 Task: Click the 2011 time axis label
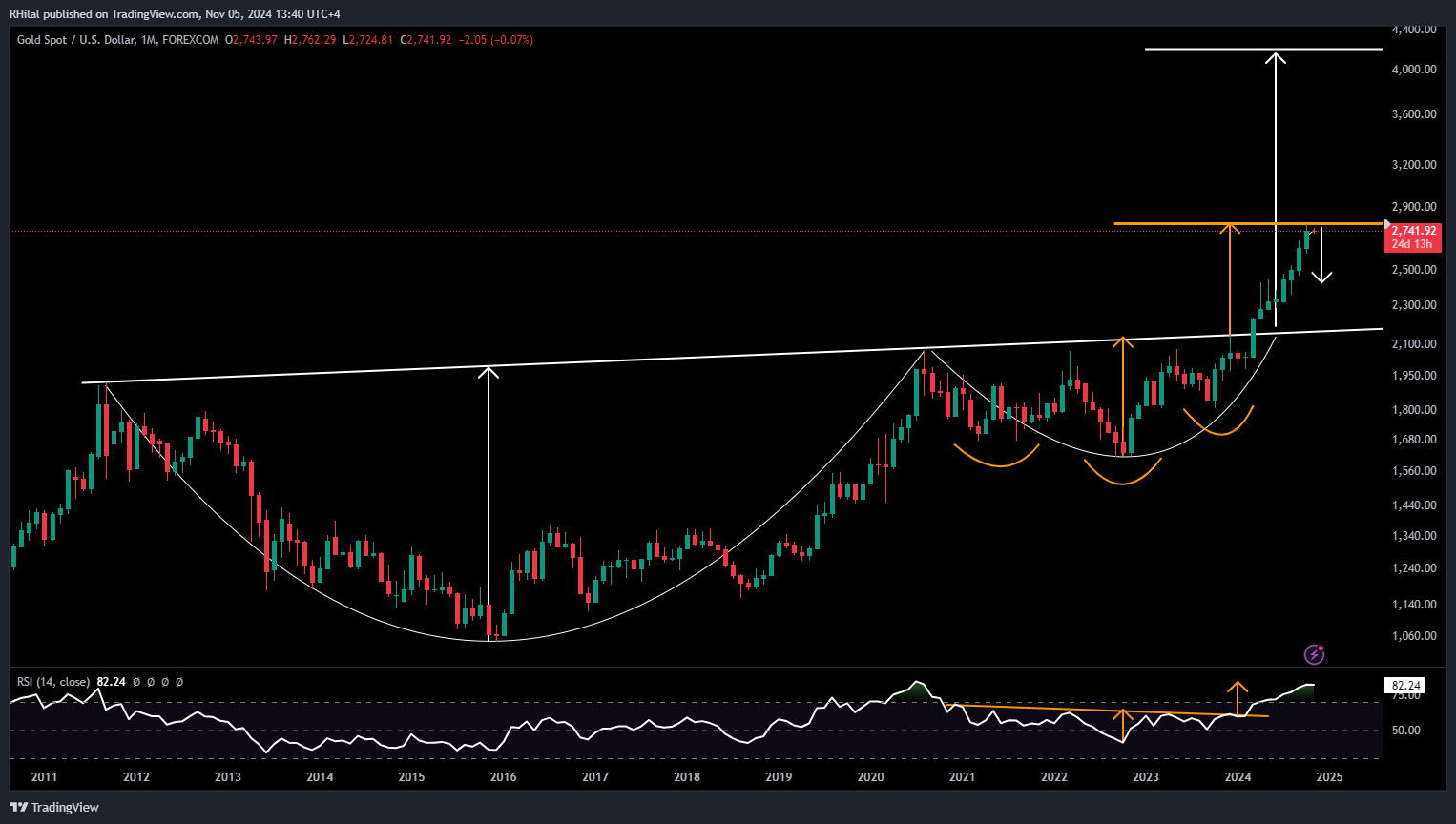[x=45, y=776]
